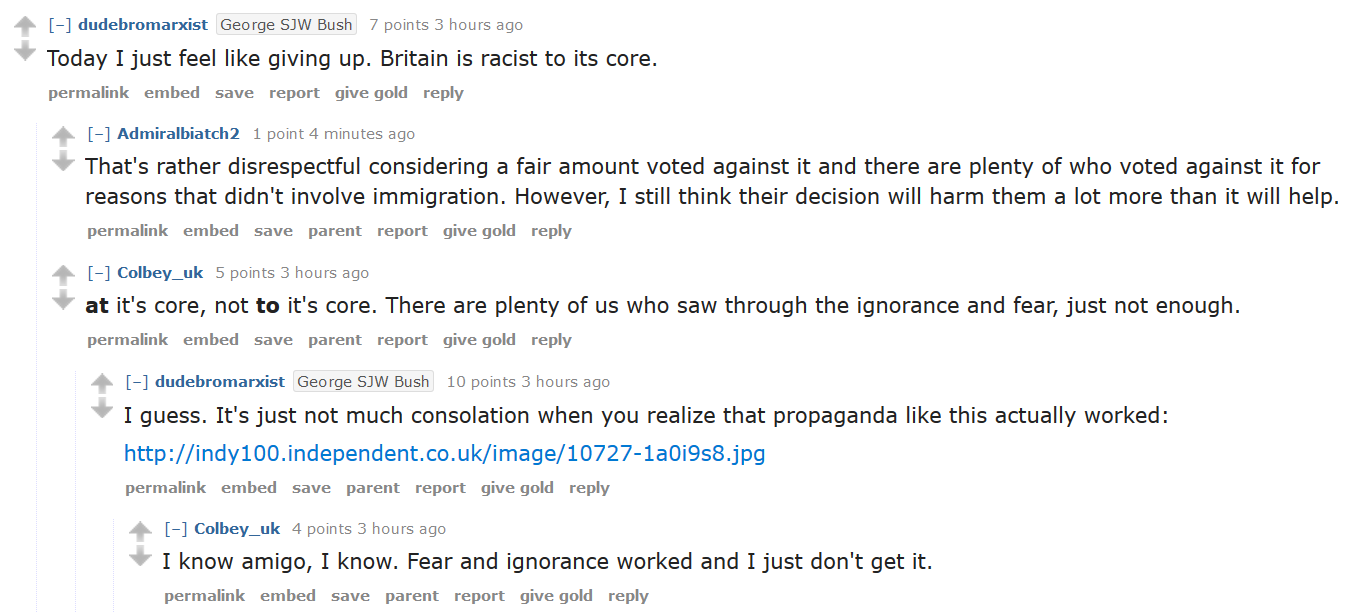Open the indy100.independent.co.uk image link
1352x612 pixels.
(x=445, y=453)
